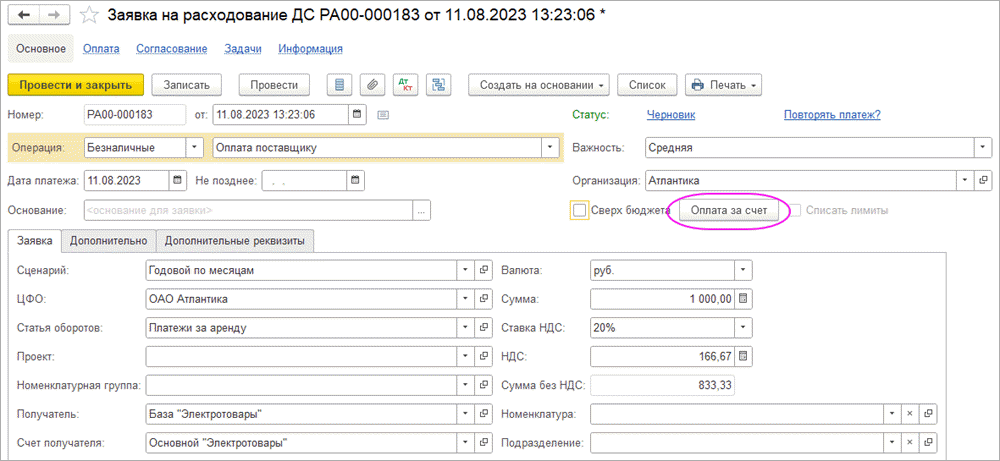The height and width of the screenshot is (461, 1000).
Task: Open Номенклатурная группа record card
Action: pyautogui.click(x=485, y=385)
